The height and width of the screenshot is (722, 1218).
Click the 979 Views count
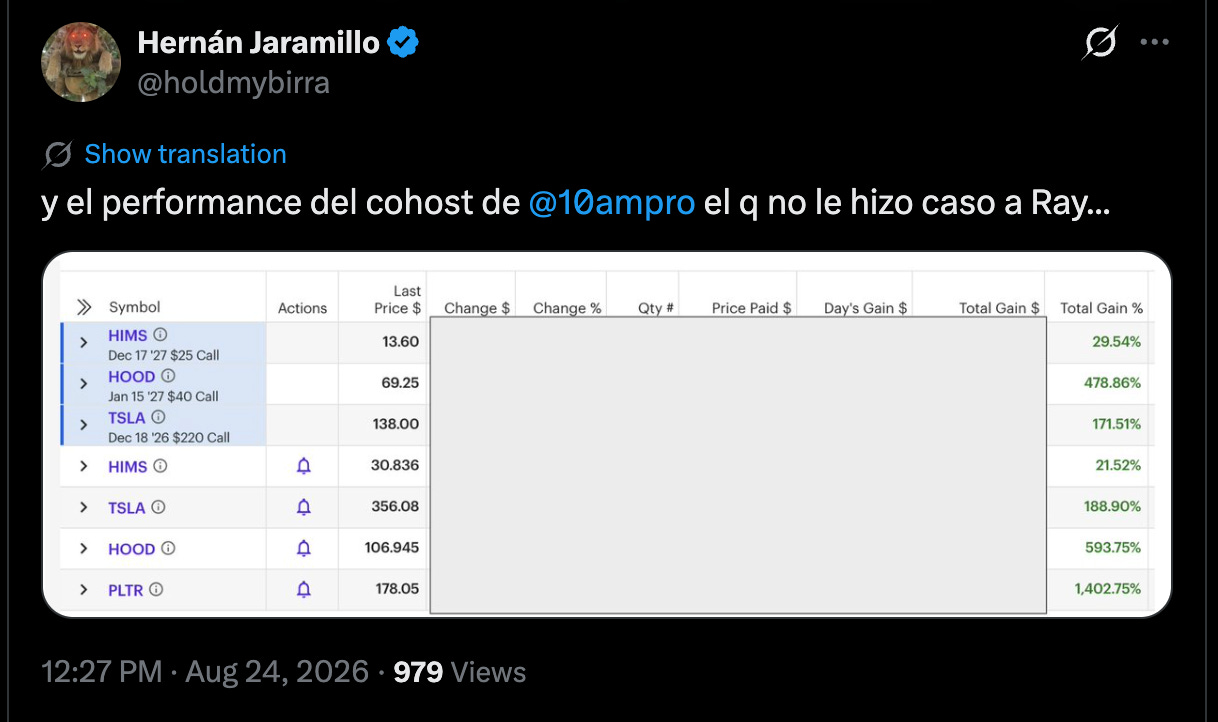pyautogui.click(x=459, y=671)
